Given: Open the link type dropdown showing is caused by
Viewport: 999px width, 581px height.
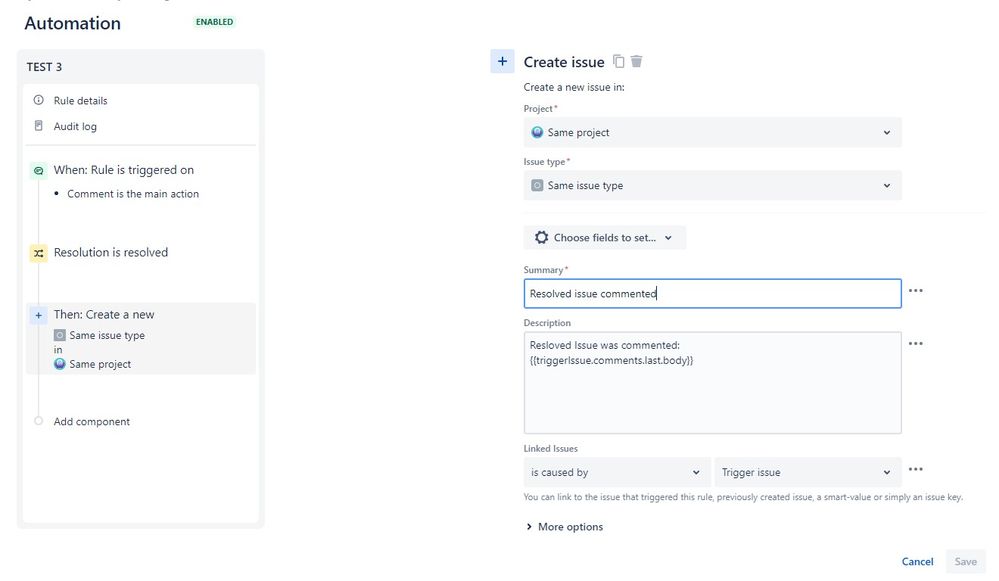Looking at the screenshot, I should pyautogui.click(x=617, y=472).
